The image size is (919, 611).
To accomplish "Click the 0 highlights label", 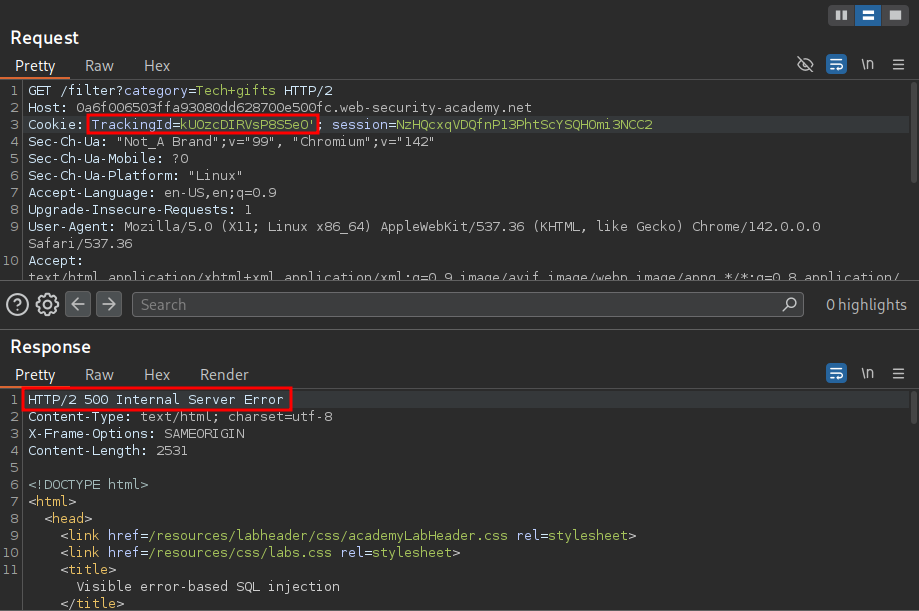I will click(866, 305).
